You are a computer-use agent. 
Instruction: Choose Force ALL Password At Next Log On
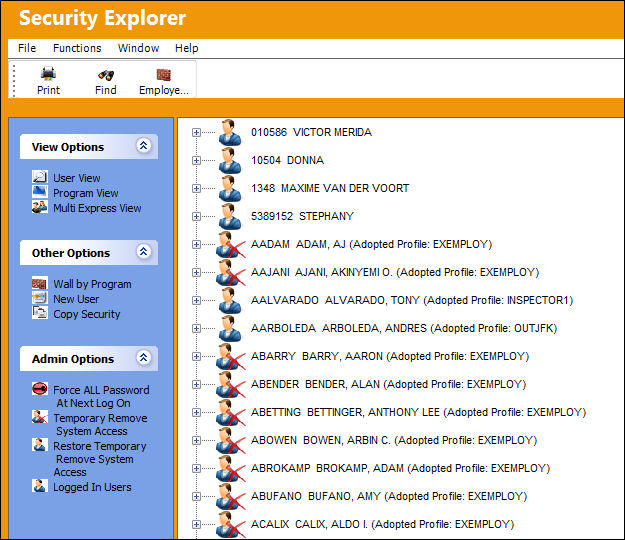point(101,396)
